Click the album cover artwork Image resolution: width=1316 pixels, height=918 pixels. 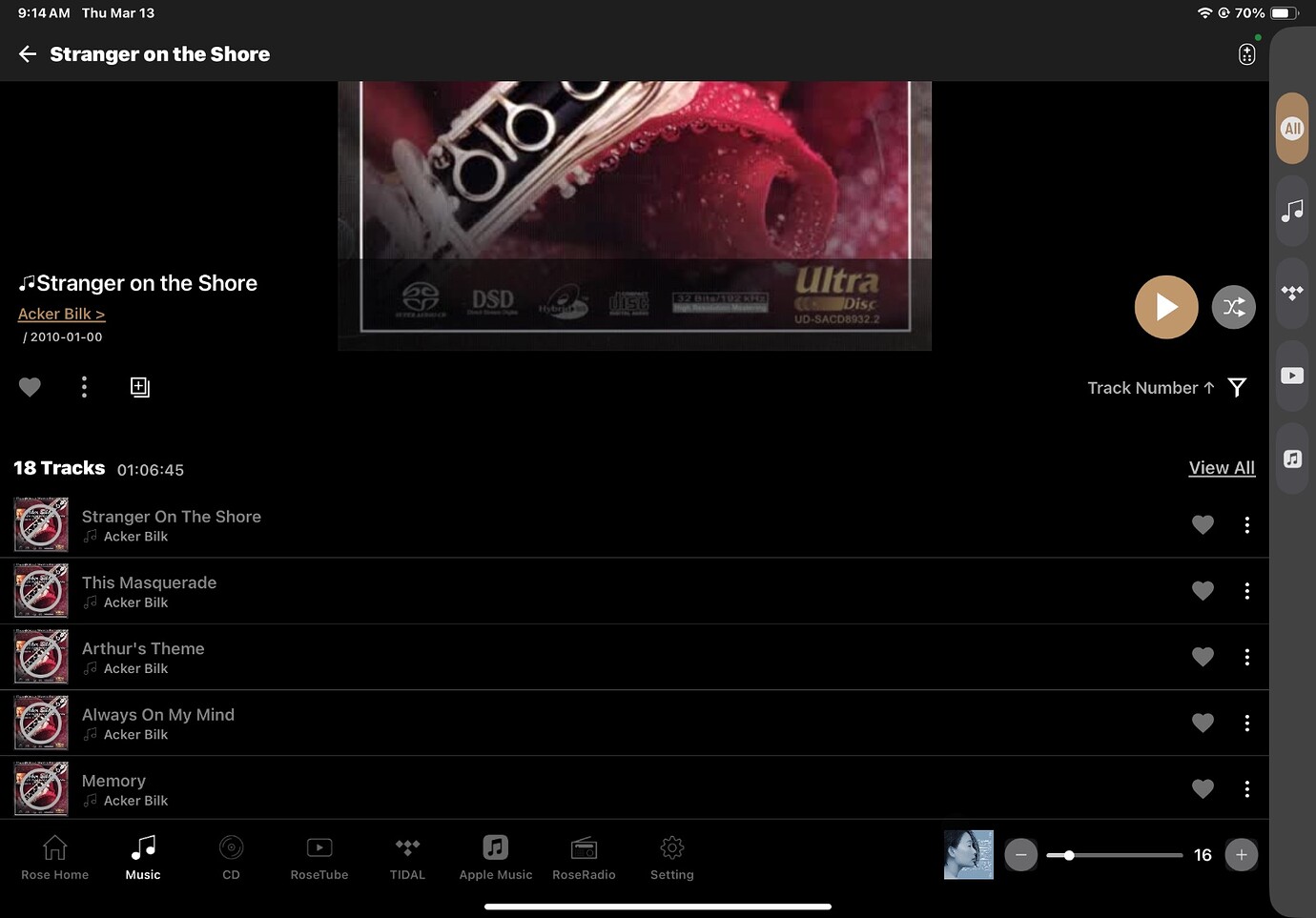pyautogui.click(x=634, y=215)
